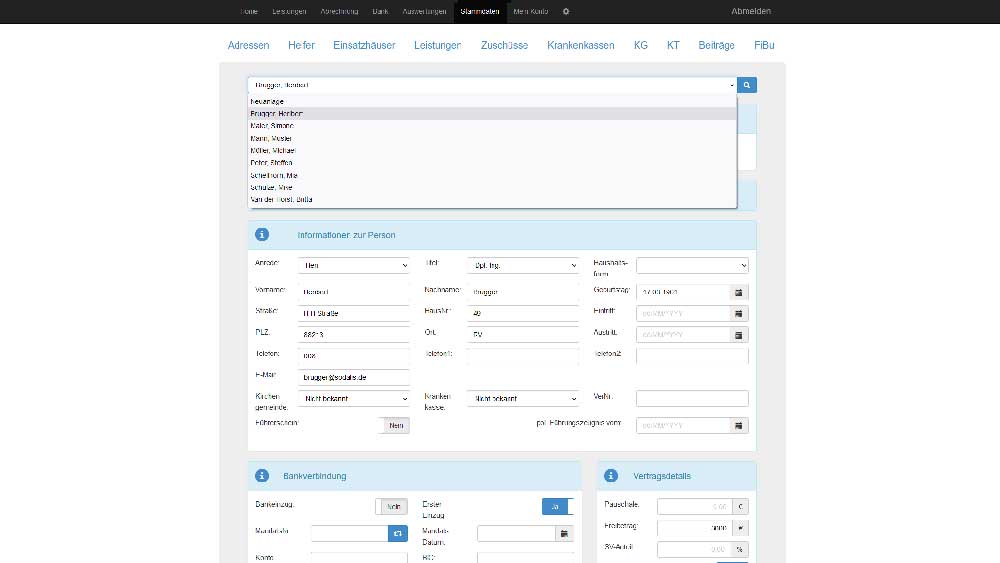This screenshot has width=1000, height=563.
Task: Open the Stammdaten top menu
Action: point(480,11)
